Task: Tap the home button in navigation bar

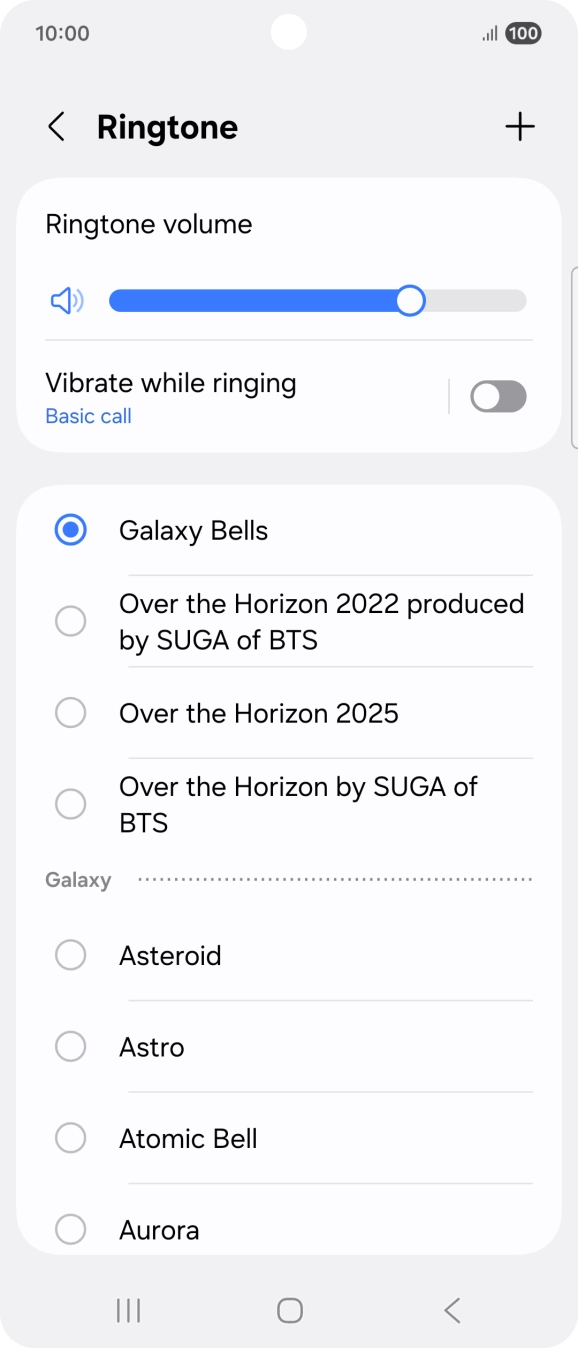Action: click(x=289, y=1310)
